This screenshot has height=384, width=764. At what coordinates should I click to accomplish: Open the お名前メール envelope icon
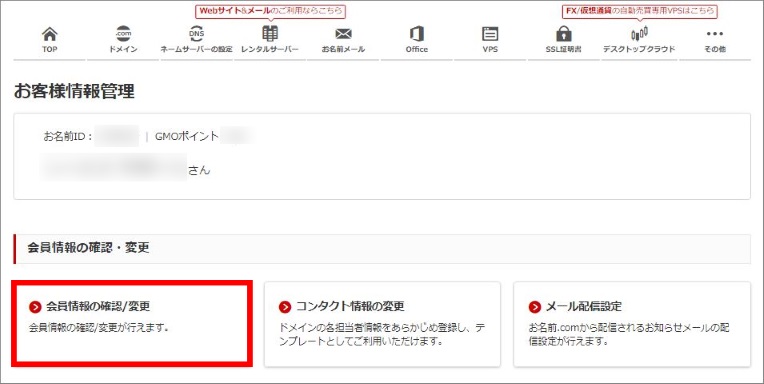click(x=344, y=34)
